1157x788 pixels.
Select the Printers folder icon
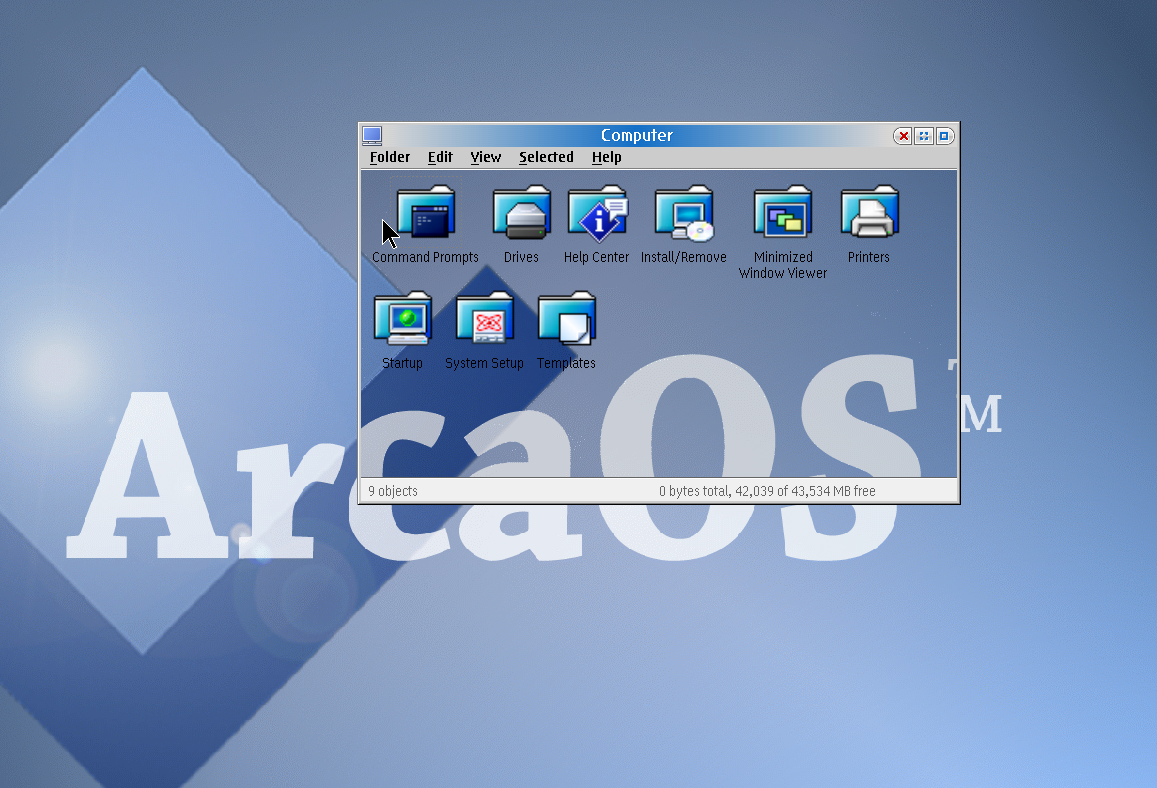pos(870,212)
